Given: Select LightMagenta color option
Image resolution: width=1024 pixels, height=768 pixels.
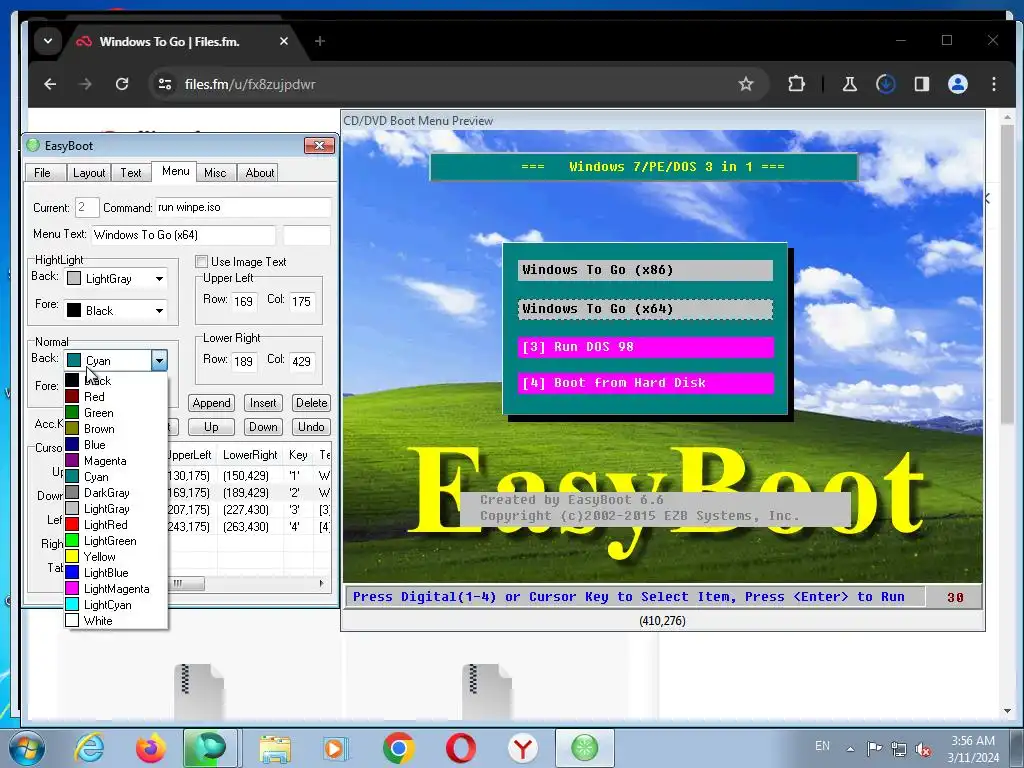Looking at the screenshot, I should coord(116,589).
